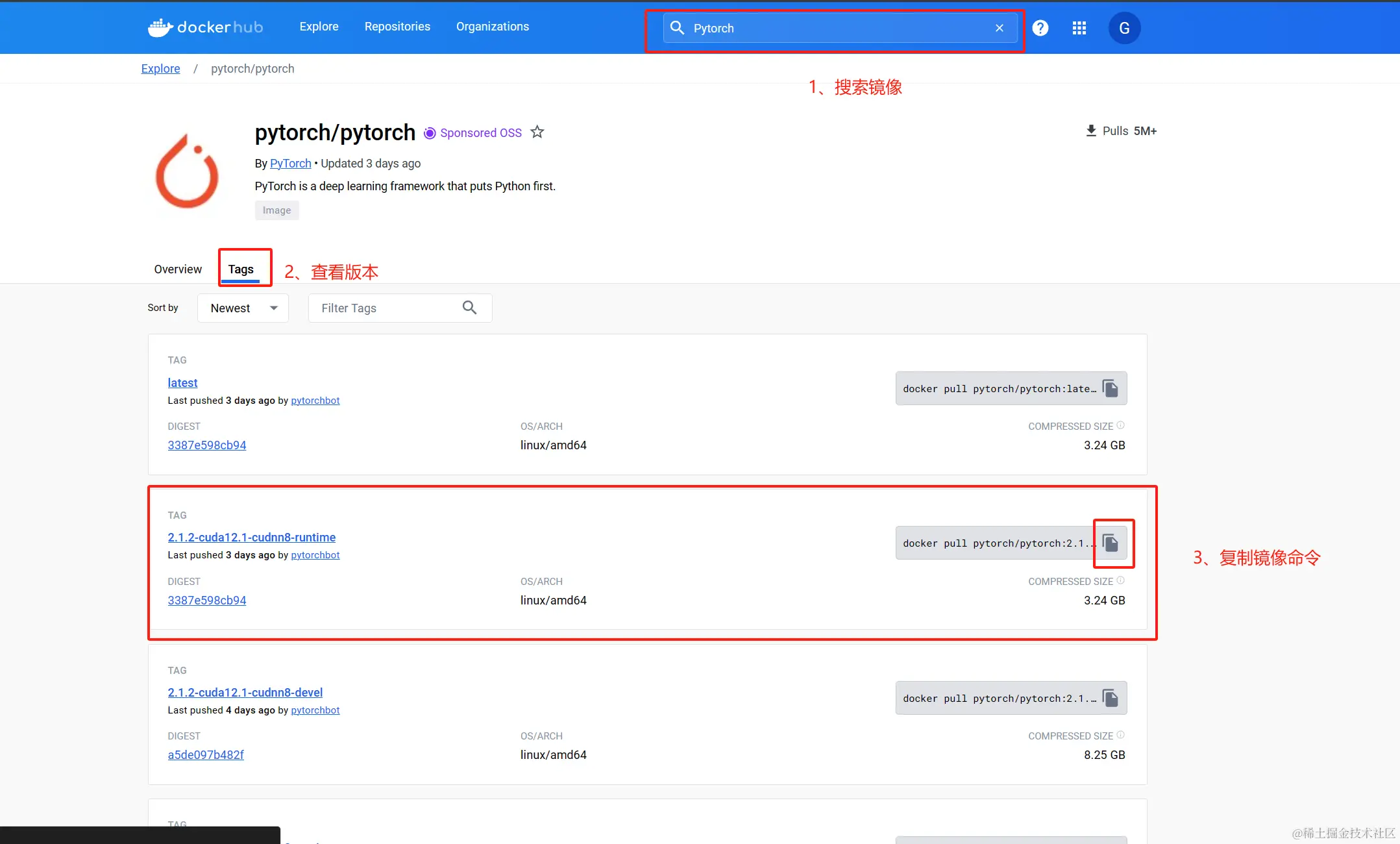Copy the latest tag pull command
The image size is (1400, 844).
tap(1111, 388)
